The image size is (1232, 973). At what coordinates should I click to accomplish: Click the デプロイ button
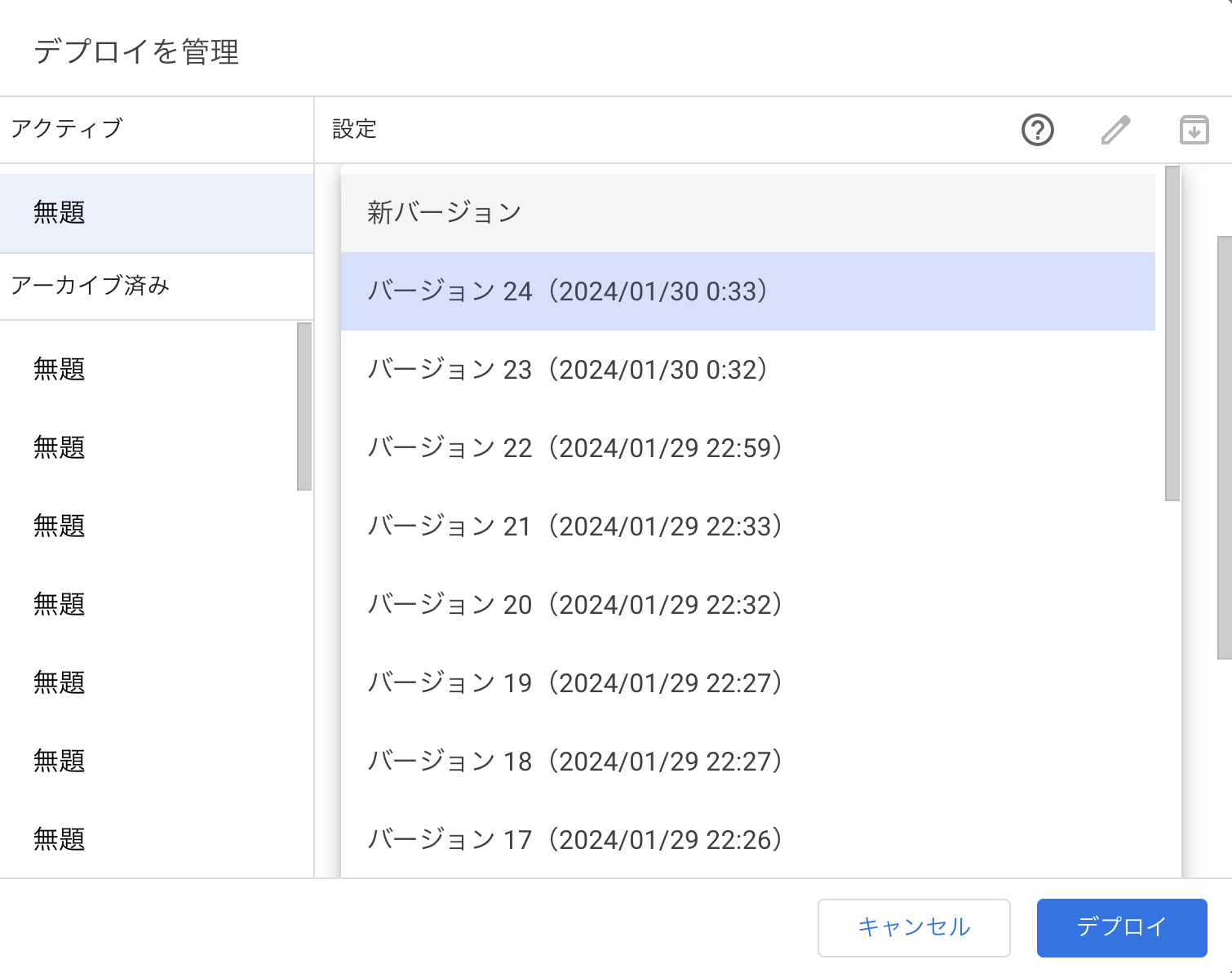click(1121, 928)
